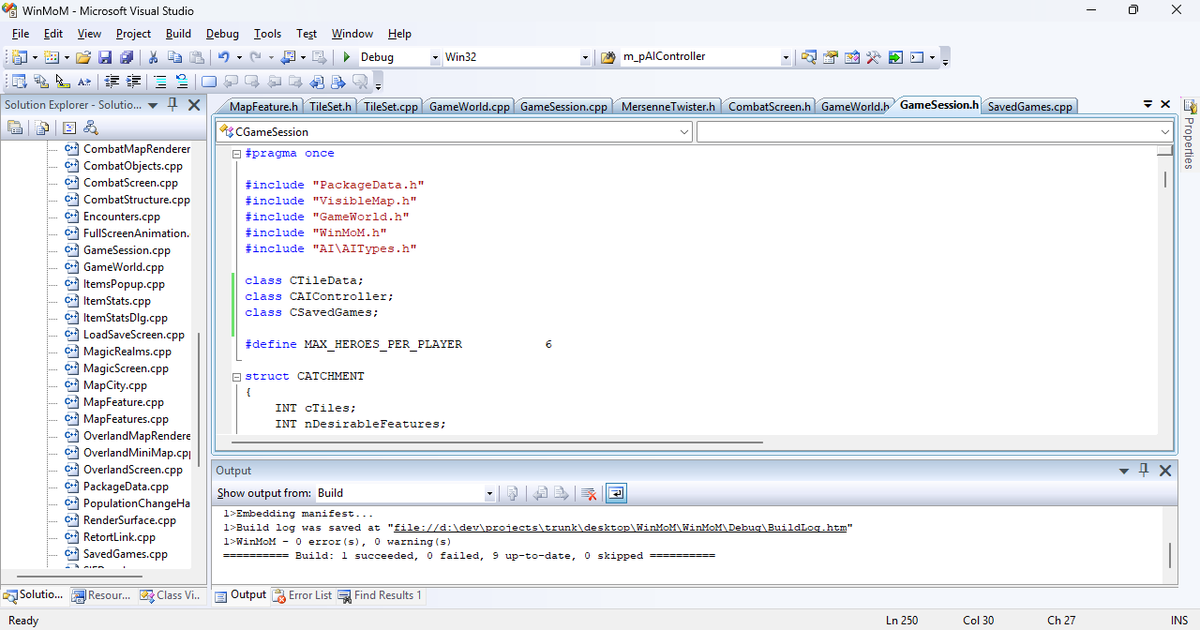Screen dimensions: 1200x630
Task: Open the Object Browser toolbar icon
Action: [x=852, y=57]
